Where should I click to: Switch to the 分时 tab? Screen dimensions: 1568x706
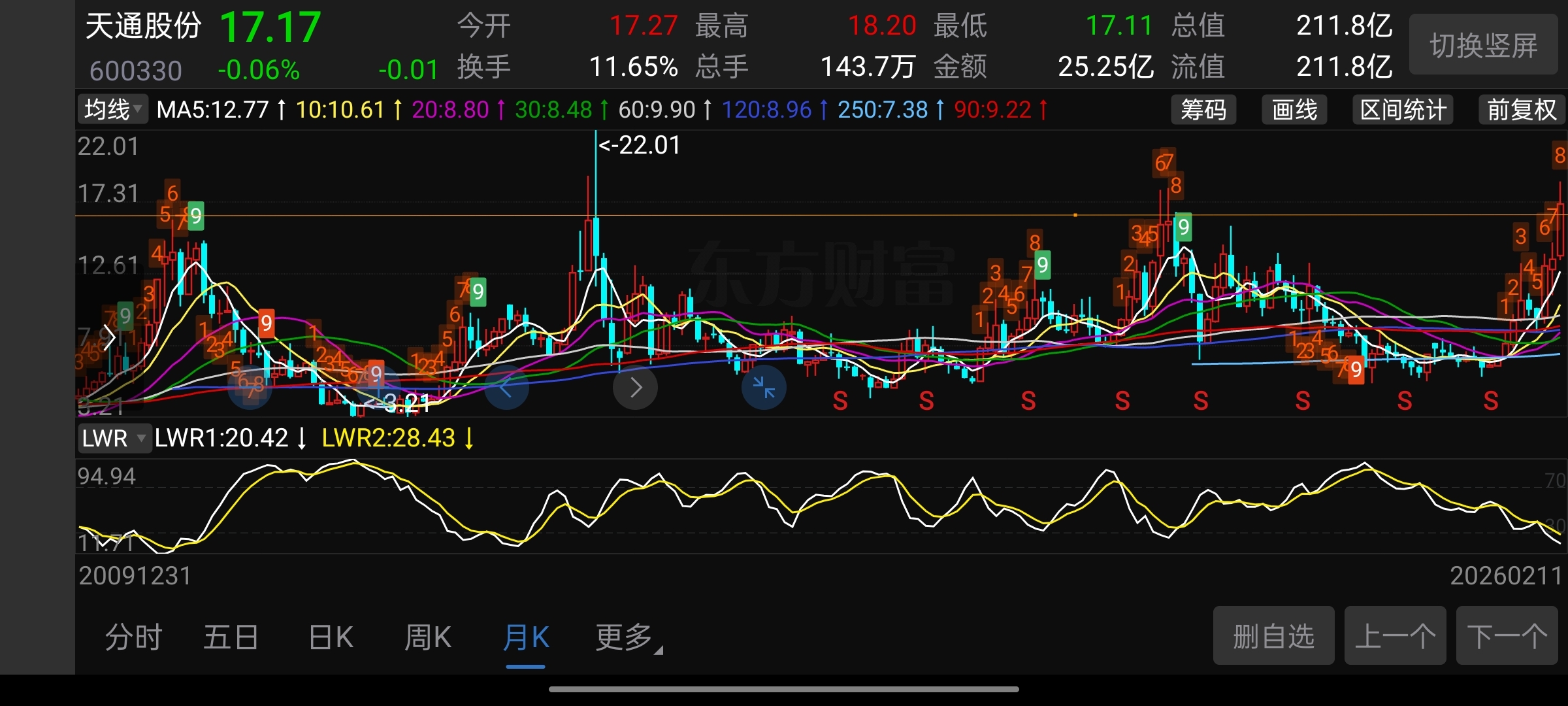(134, 637)
